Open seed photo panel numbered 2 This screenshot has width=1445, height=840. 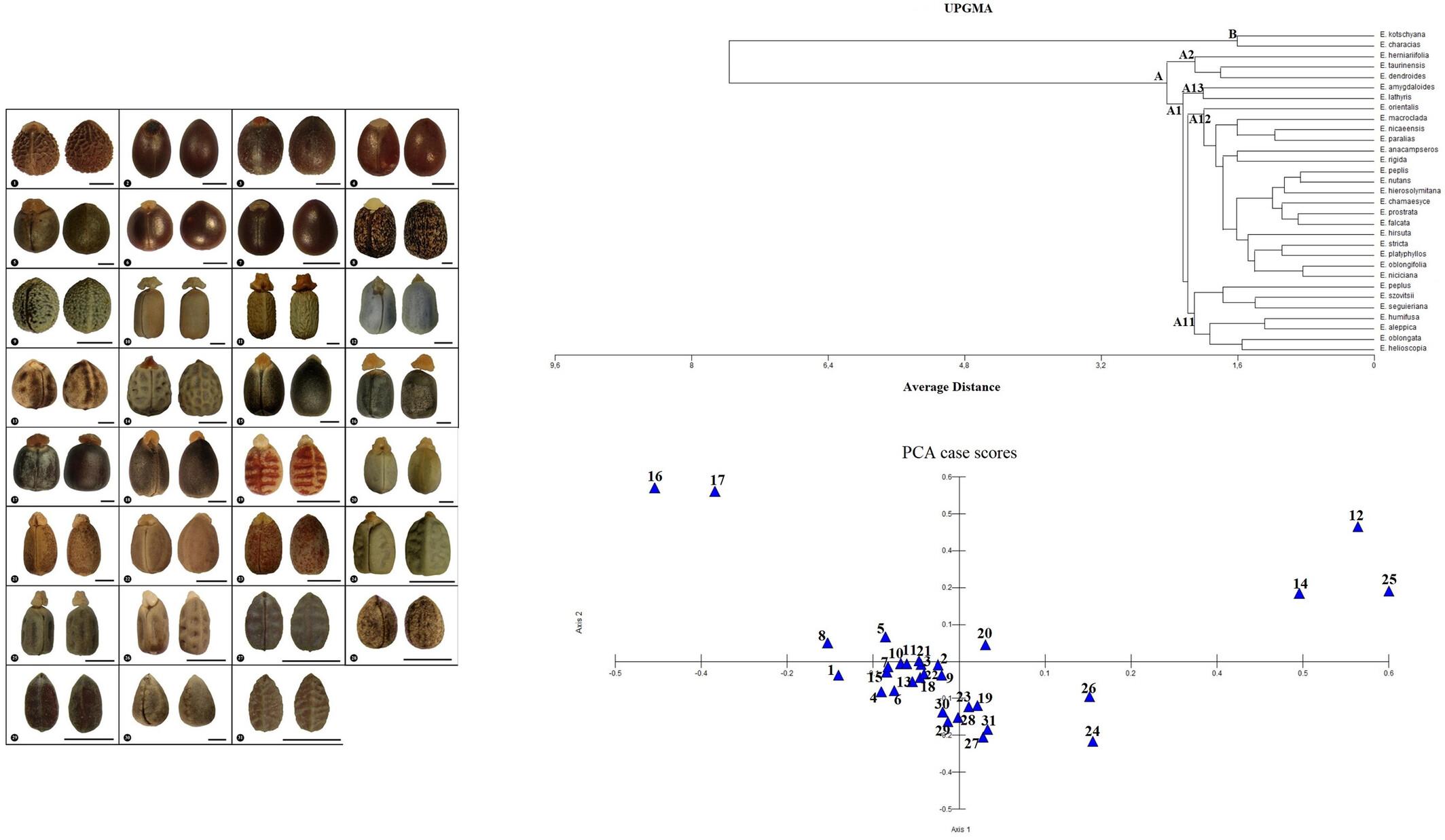click(x=176, y=149)
